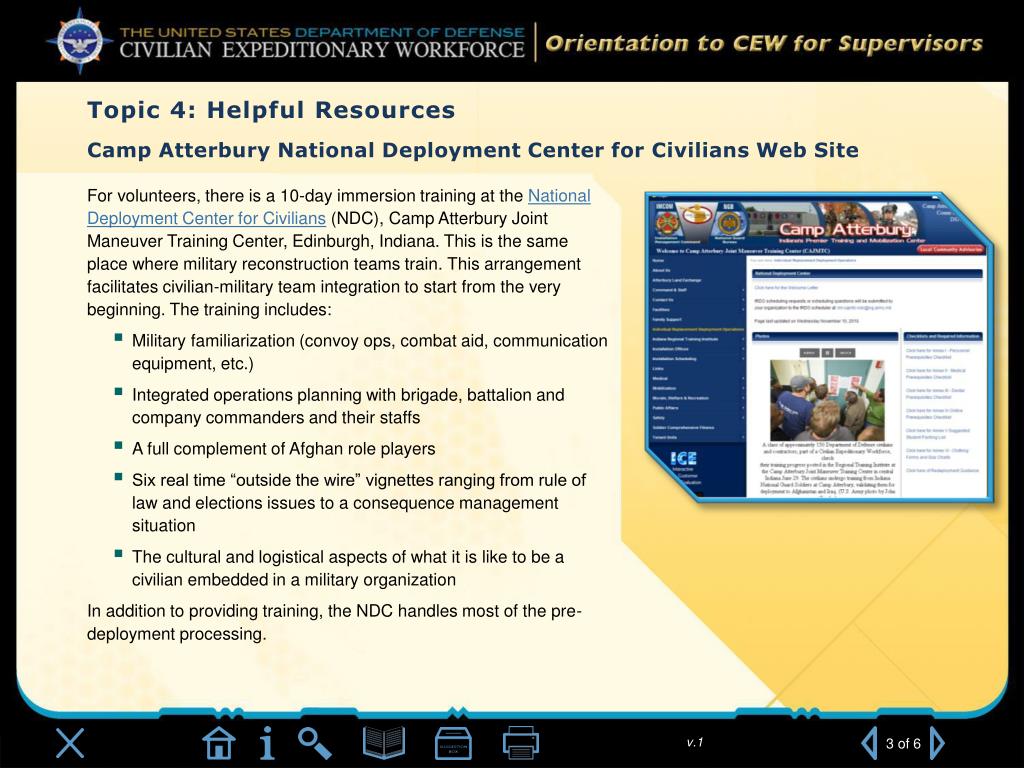The height and width of the screenshot is (768, 1024).
Task: Click the 'v.1' version label
Action: pyautogui.click(x=695, y=743)
